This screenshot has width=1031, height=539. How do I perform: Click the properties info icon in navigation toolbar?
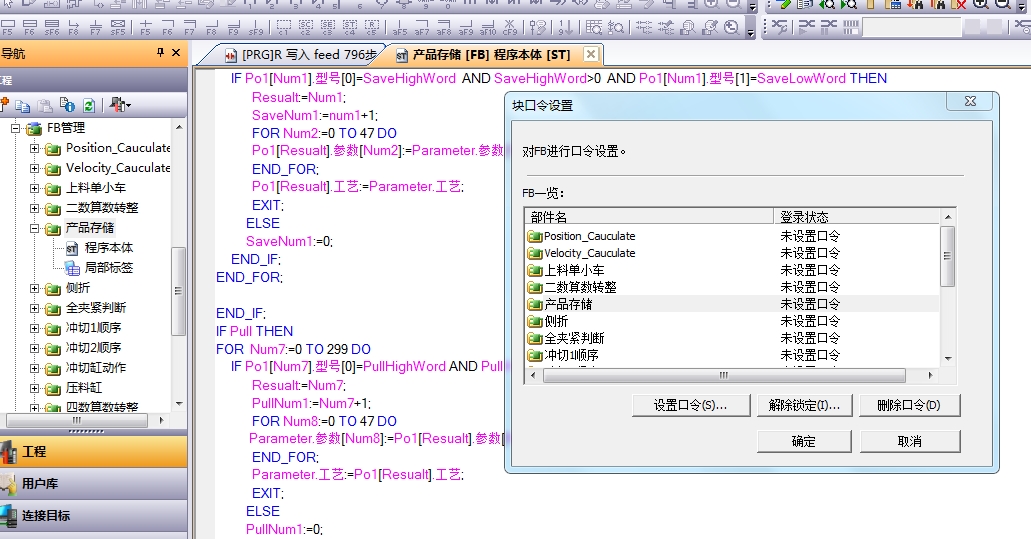[67, 105]
